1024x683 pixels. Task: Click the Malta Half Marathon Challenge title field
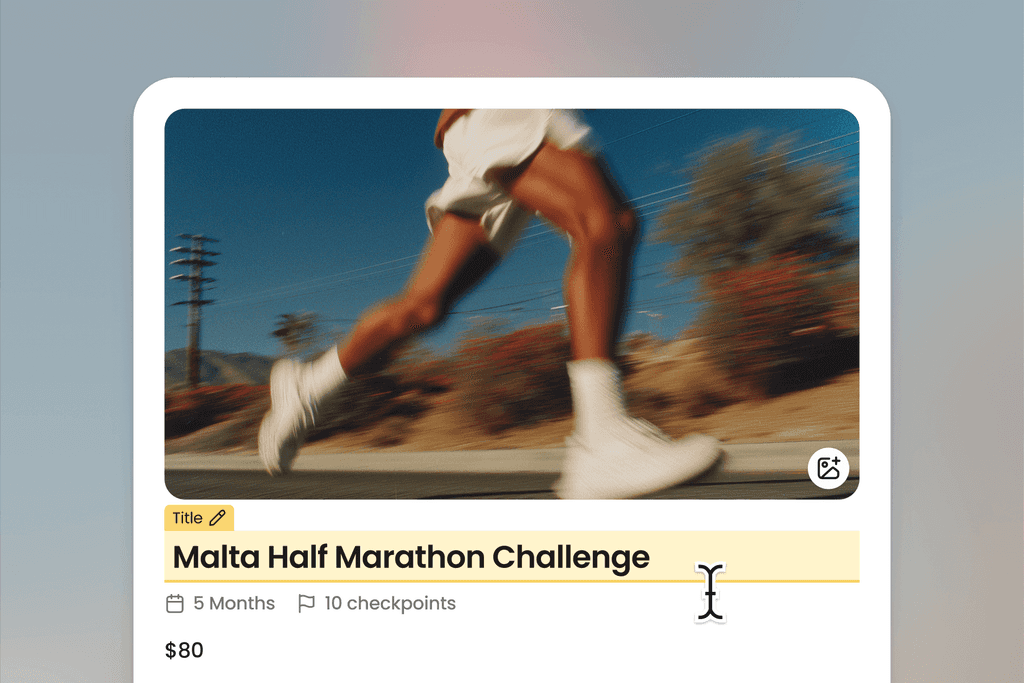click(512, 556)
